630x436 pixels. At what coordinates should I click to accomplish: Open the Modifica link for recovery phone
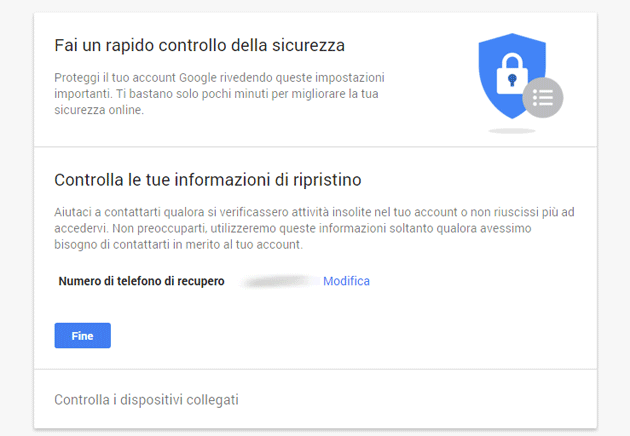[x=346, y=281]
